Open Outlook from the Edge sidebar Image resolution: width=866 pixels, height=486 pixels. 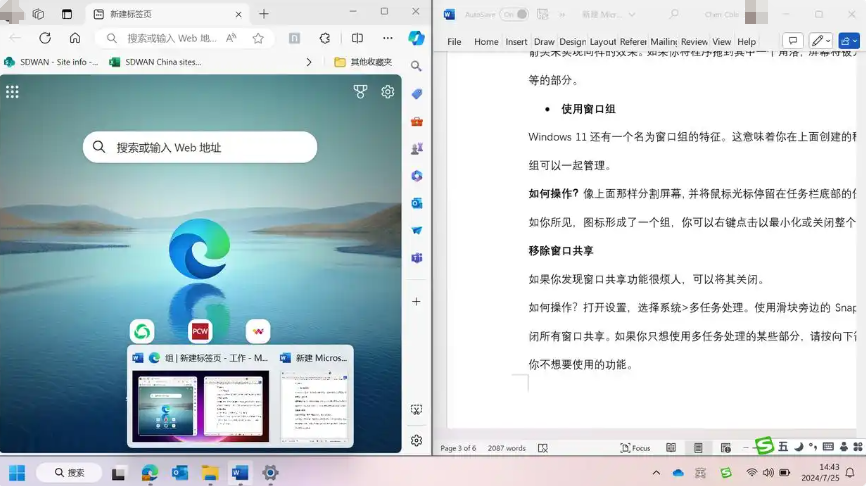(x=416, y=203)
